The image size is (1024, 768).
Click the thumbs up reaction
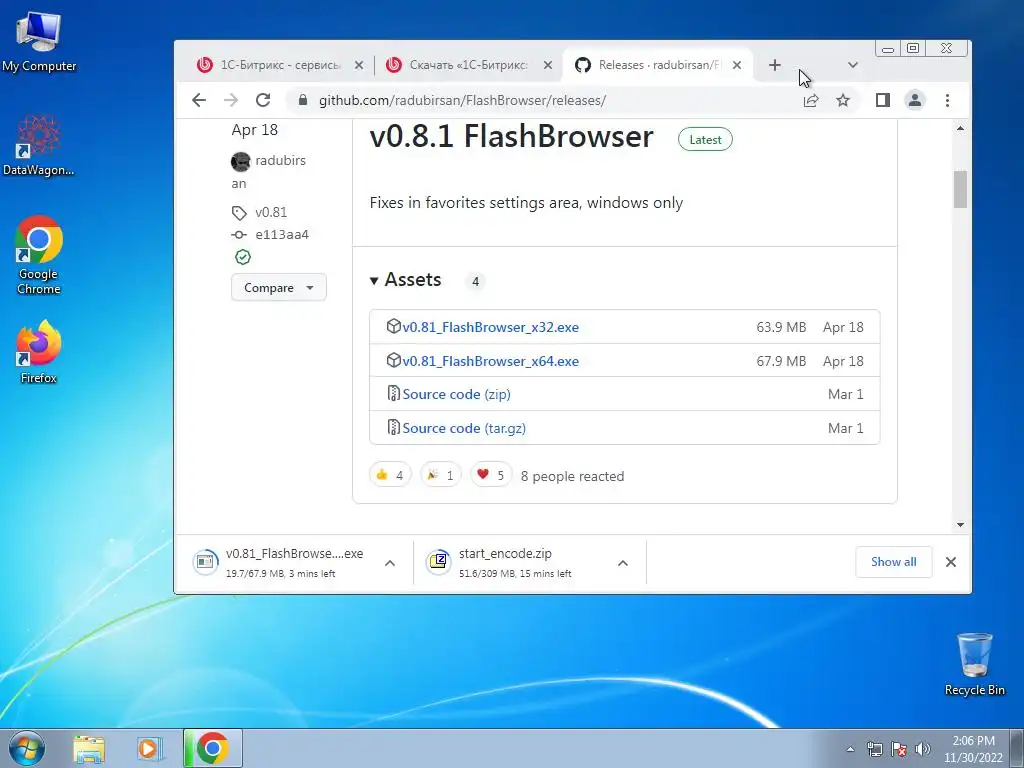click(390, 475)
